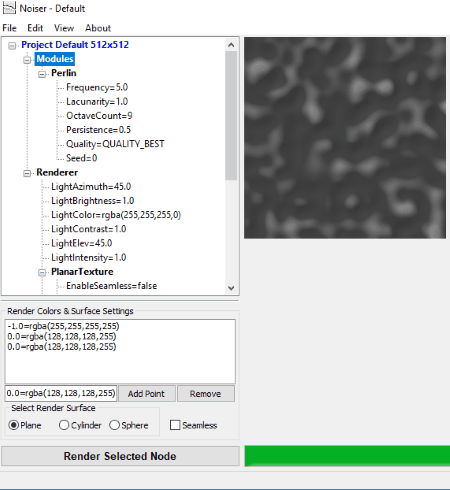
Task: Click the tree scrollbar up arrow
Action: pos(231,45)
